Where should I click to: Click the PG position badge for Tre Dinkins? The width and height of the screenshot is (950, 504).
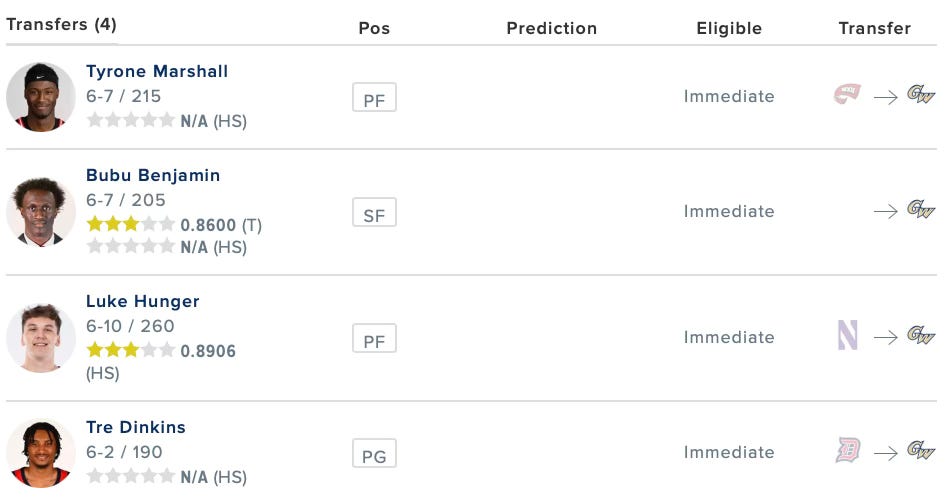374,455
